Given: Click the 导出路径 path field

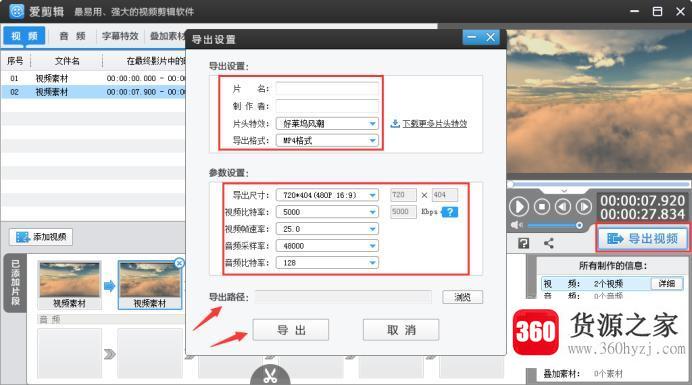Looking at the screenshot, I should 343,297.
